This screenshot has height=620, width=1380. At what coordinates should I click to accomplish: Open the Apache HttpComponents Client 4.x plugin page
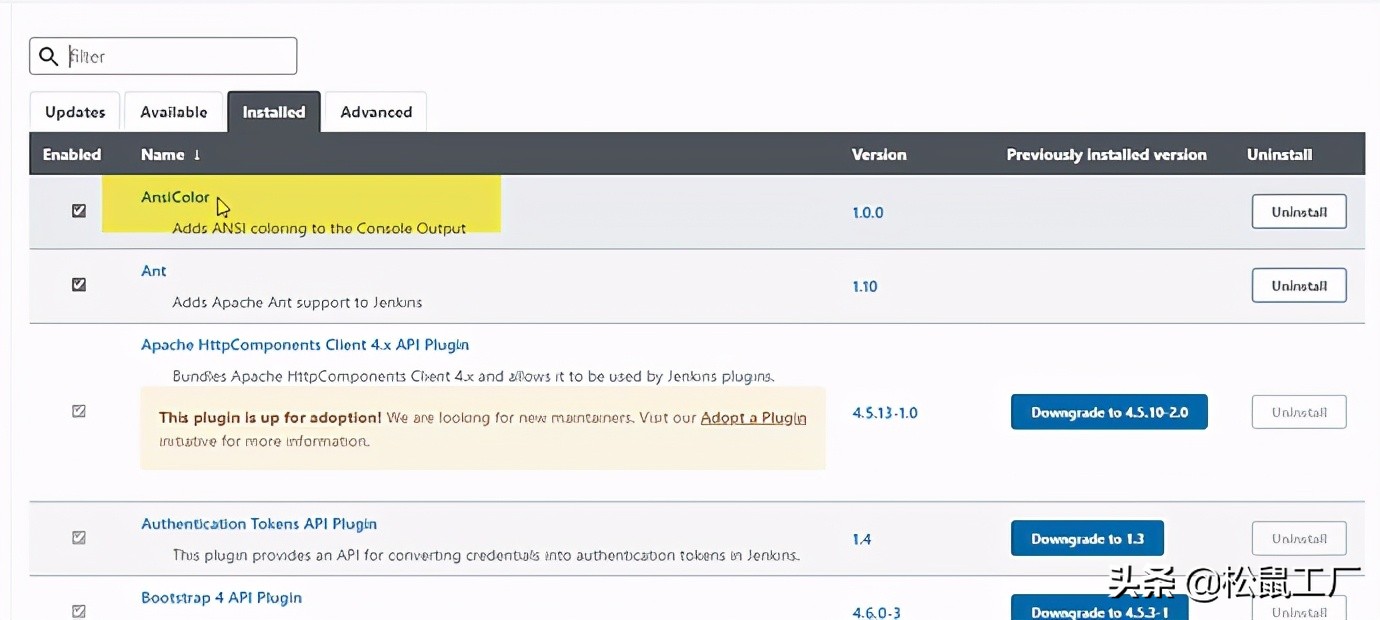[x=304, y=344]
